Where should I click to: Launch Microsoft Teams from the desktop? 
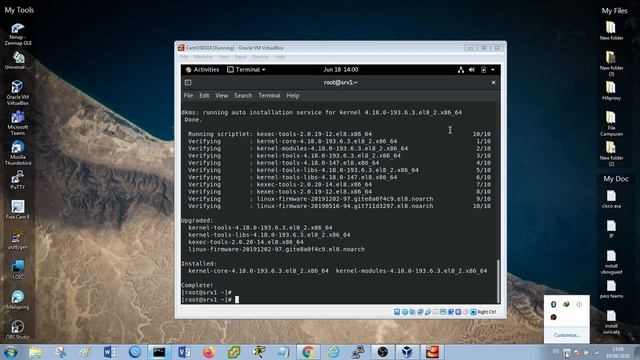(18, 123)
